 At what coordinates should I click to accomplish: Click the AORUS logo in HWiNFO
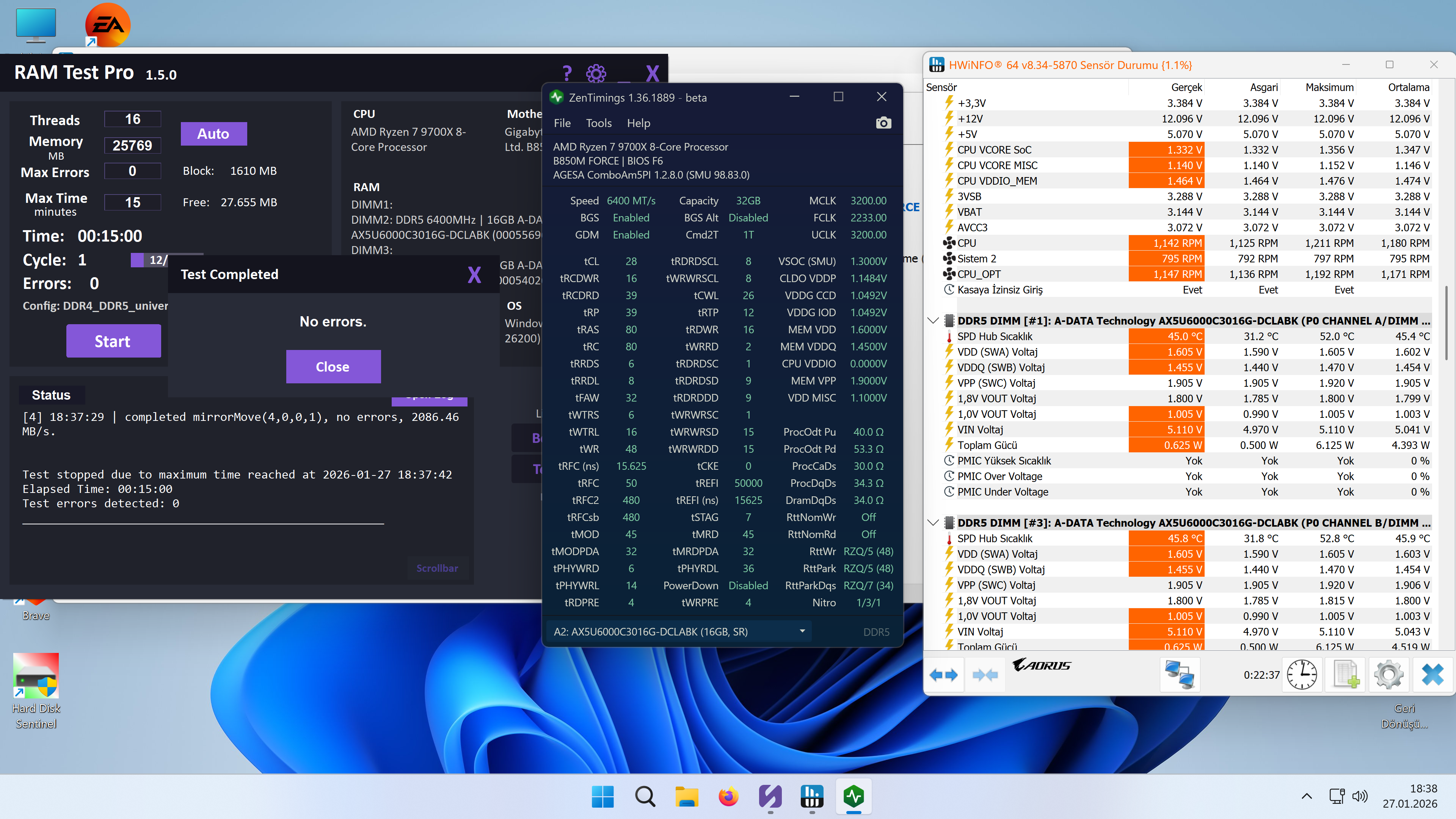coord(1041,665)
